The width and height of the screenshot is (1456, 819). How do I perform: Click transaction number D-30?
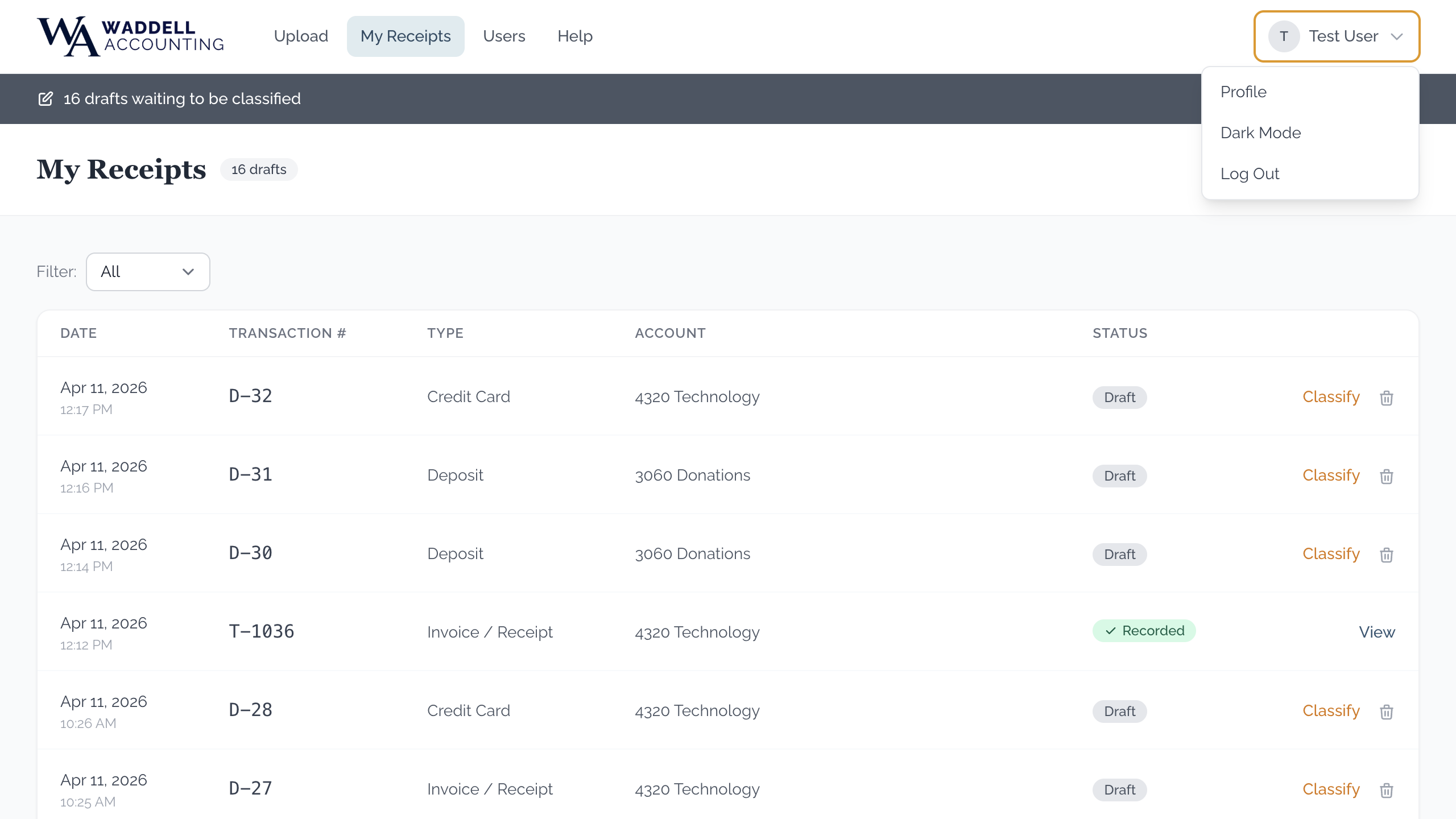(250, 553)
